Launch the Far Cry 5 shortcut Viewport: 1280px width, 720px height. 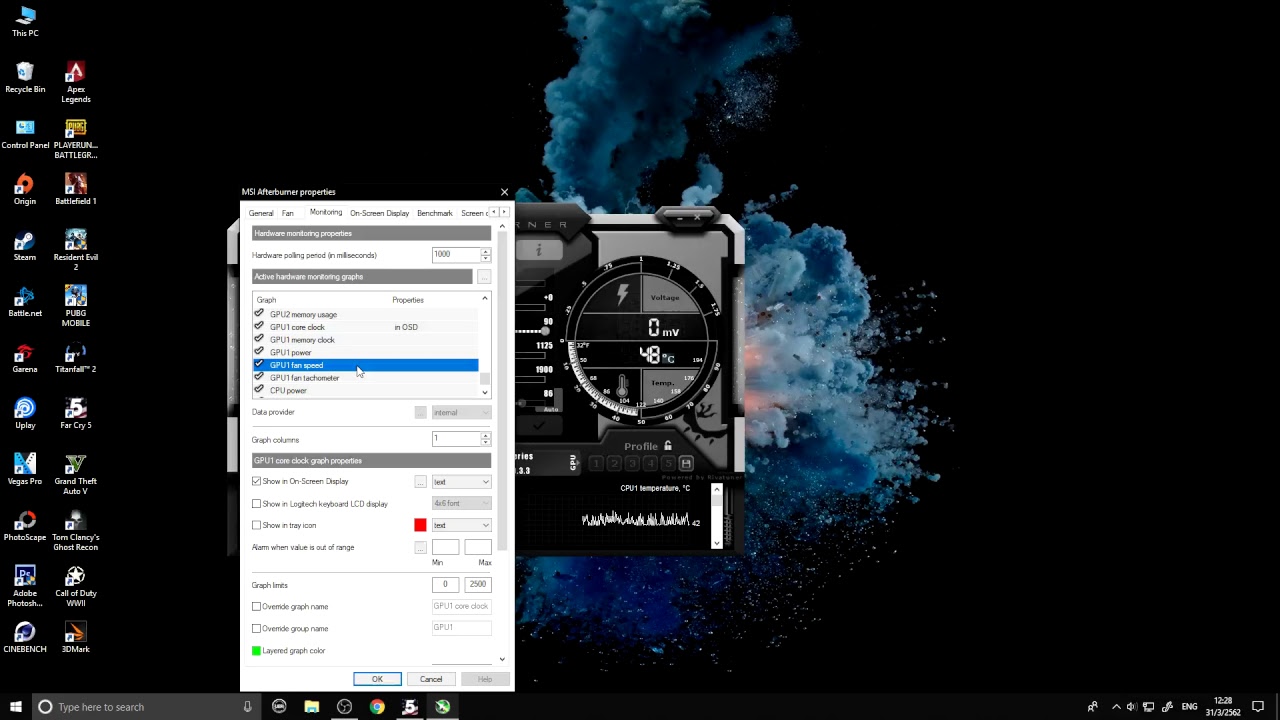[x=75, y=414]
